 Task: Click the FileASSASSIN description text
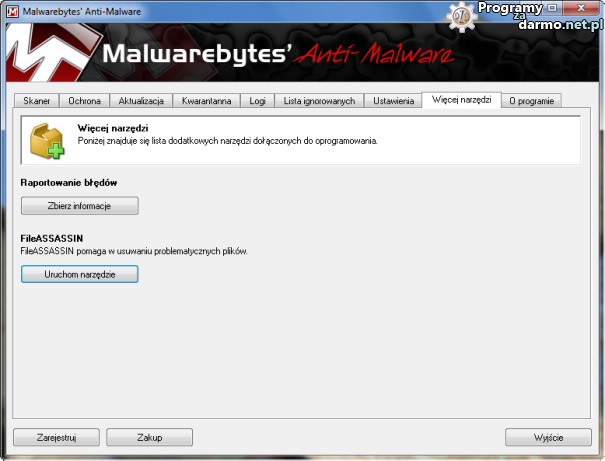tap(135, 251)
